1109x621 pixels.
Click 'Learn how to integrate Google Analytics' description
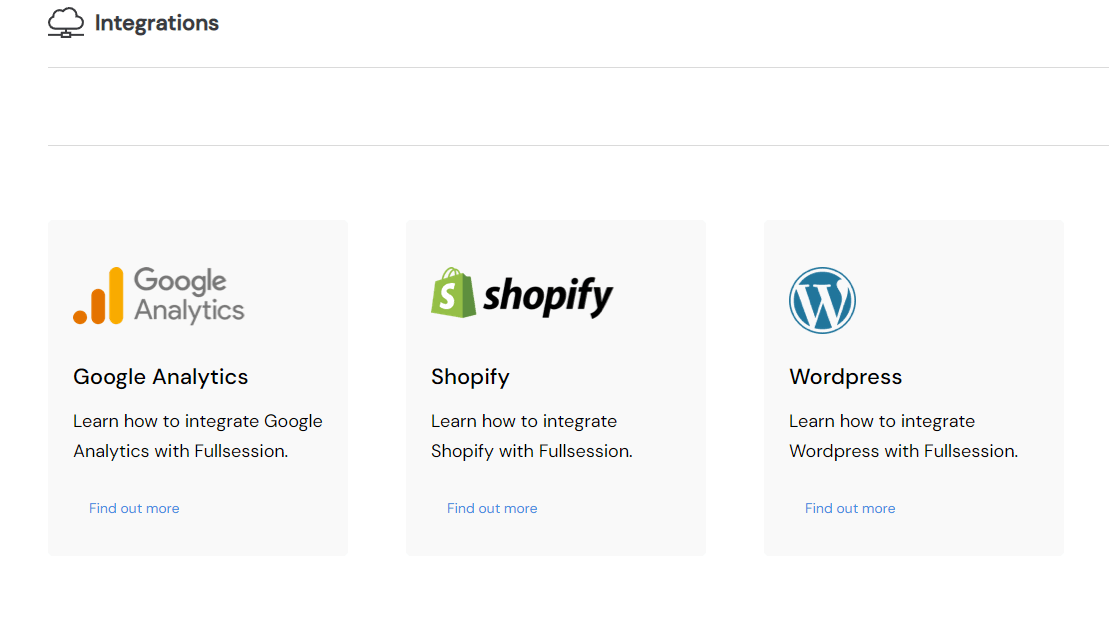point(198,436)
